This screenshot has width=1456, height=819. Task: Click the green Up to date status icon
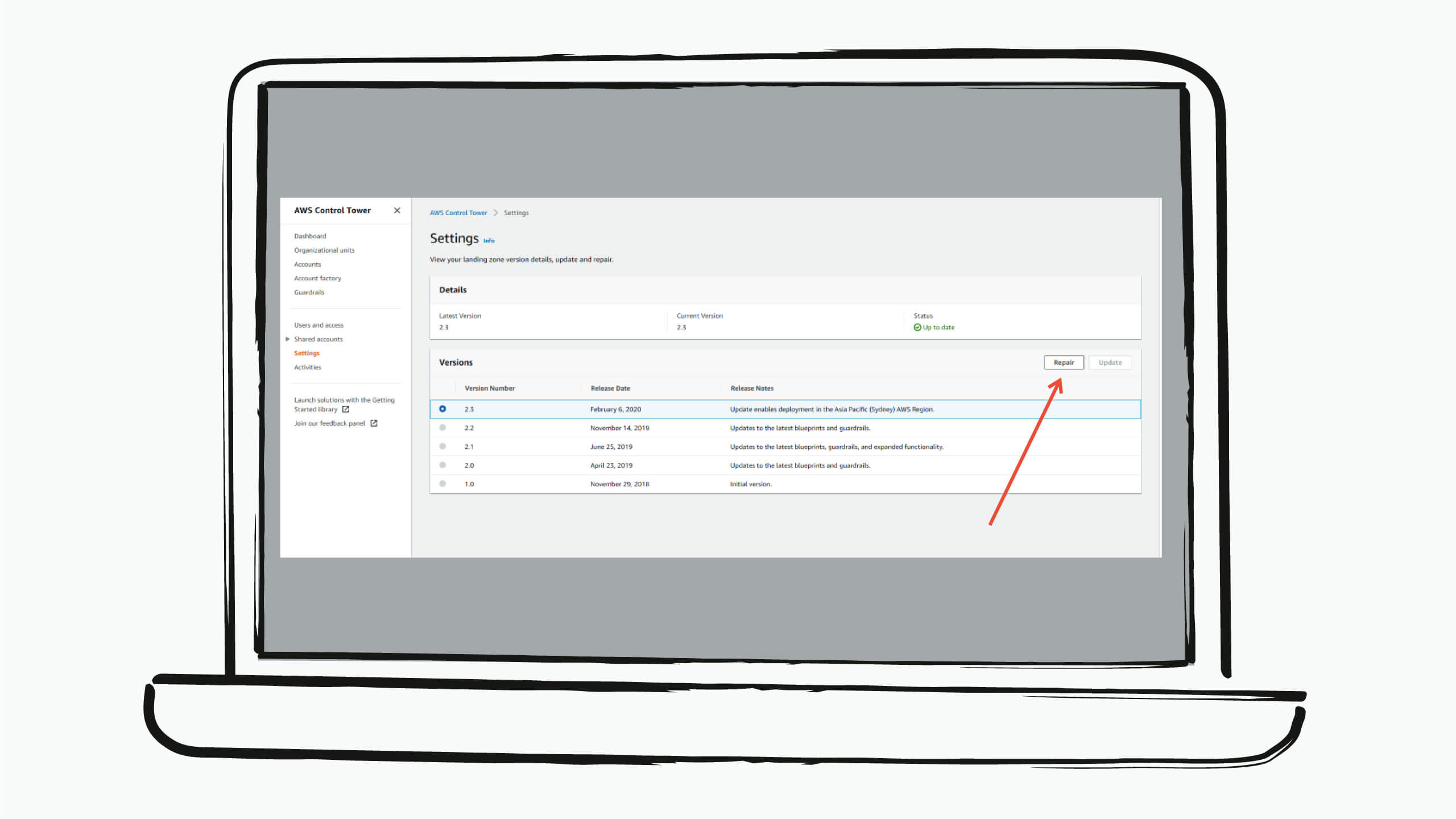917,327
